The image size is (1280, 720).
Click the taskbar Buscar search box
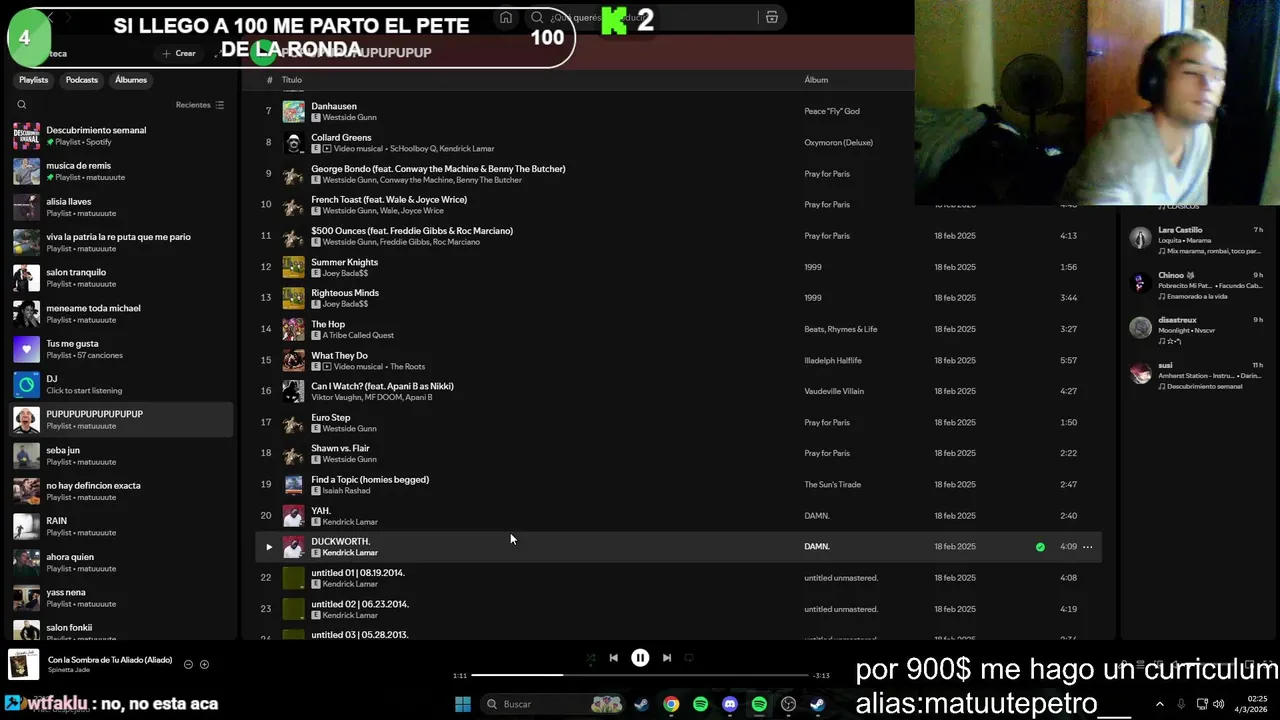point(552,704)
